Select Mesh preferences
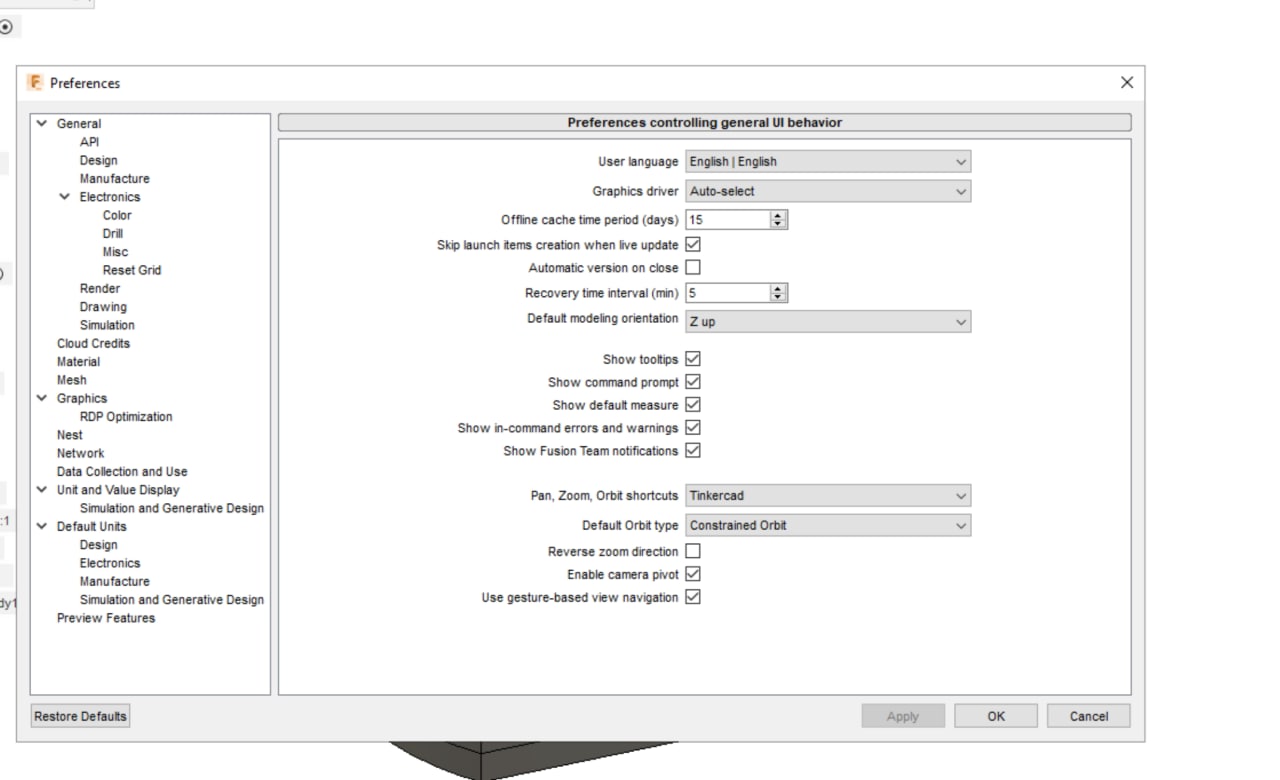 pos(72,380)
